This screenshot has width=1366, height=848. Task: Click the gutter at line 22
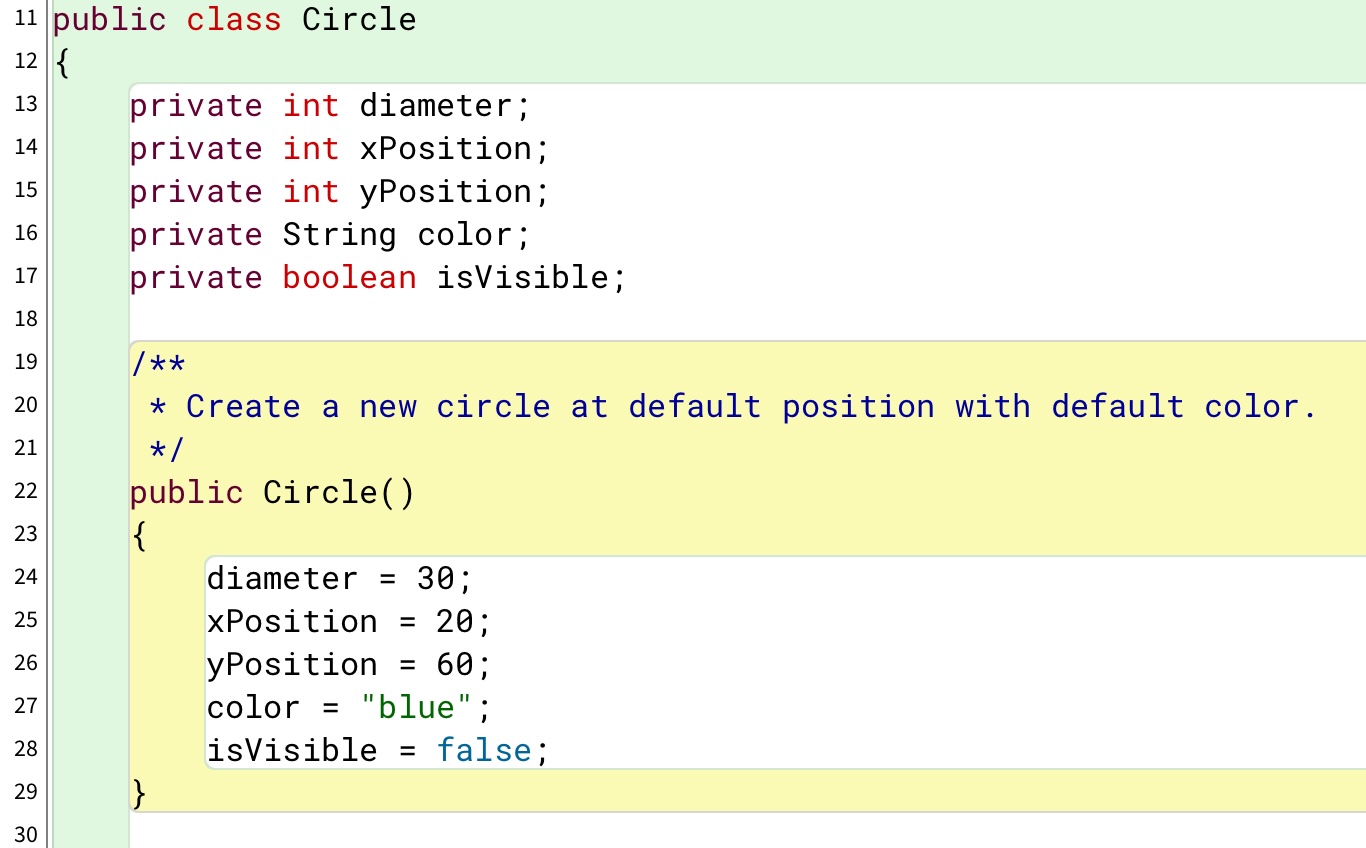tap(26, 491)
